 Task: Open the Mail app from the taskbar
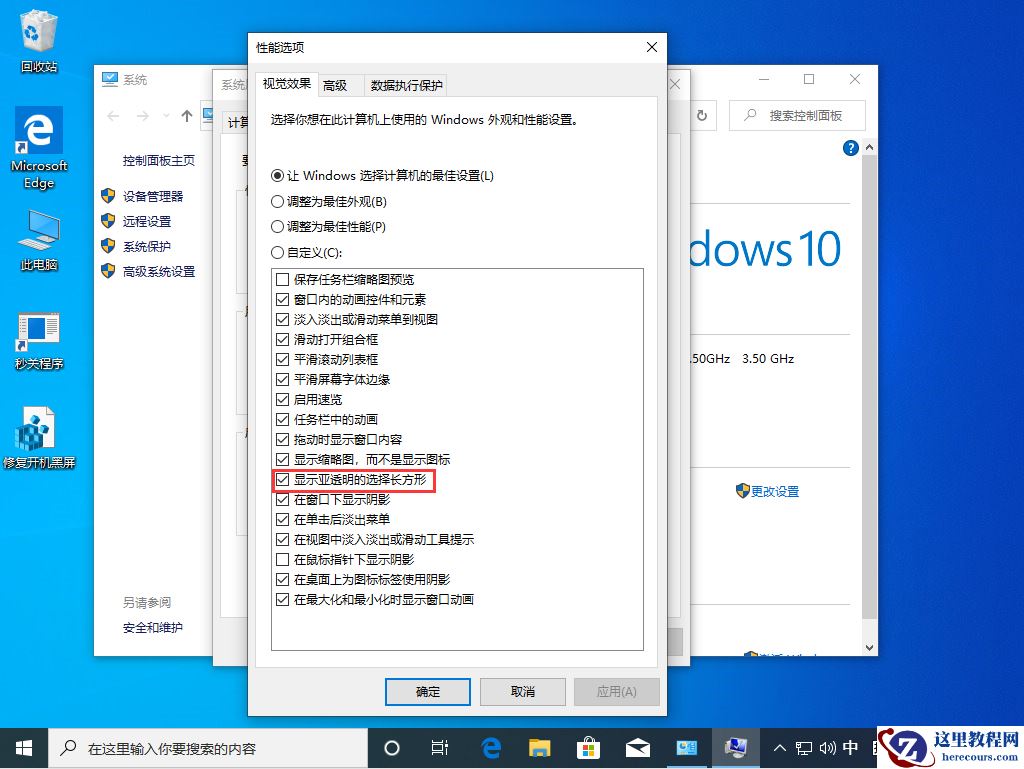(x=638, y=747)
